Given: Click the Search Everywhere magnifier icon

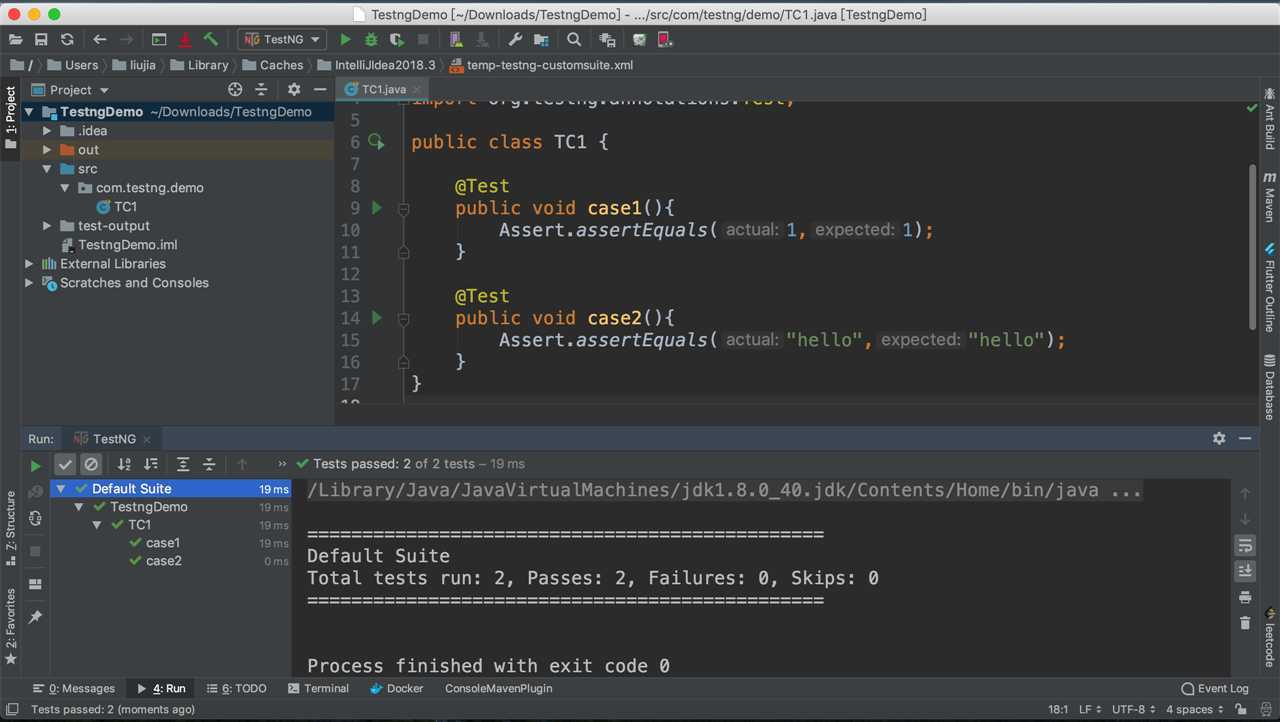Looking at the screenshot, I should click(x=574, y=39).
